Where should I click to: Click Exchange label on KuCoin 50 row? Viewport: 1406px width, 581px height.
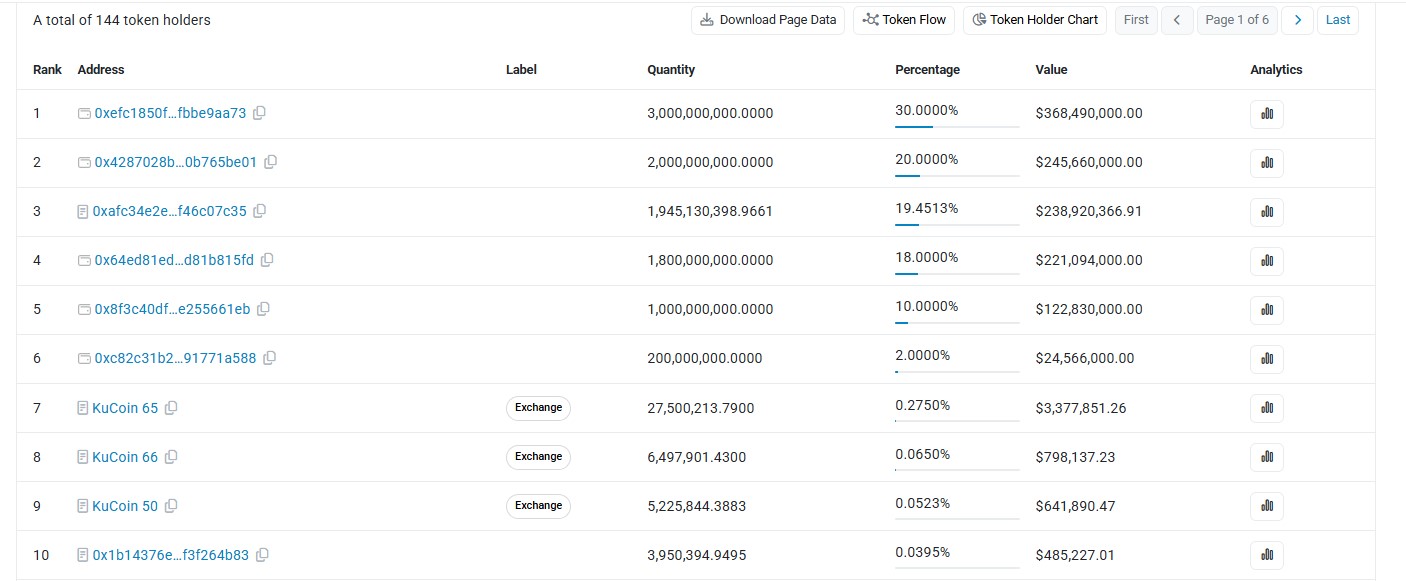pyautogui.click(x=538, y=505)
